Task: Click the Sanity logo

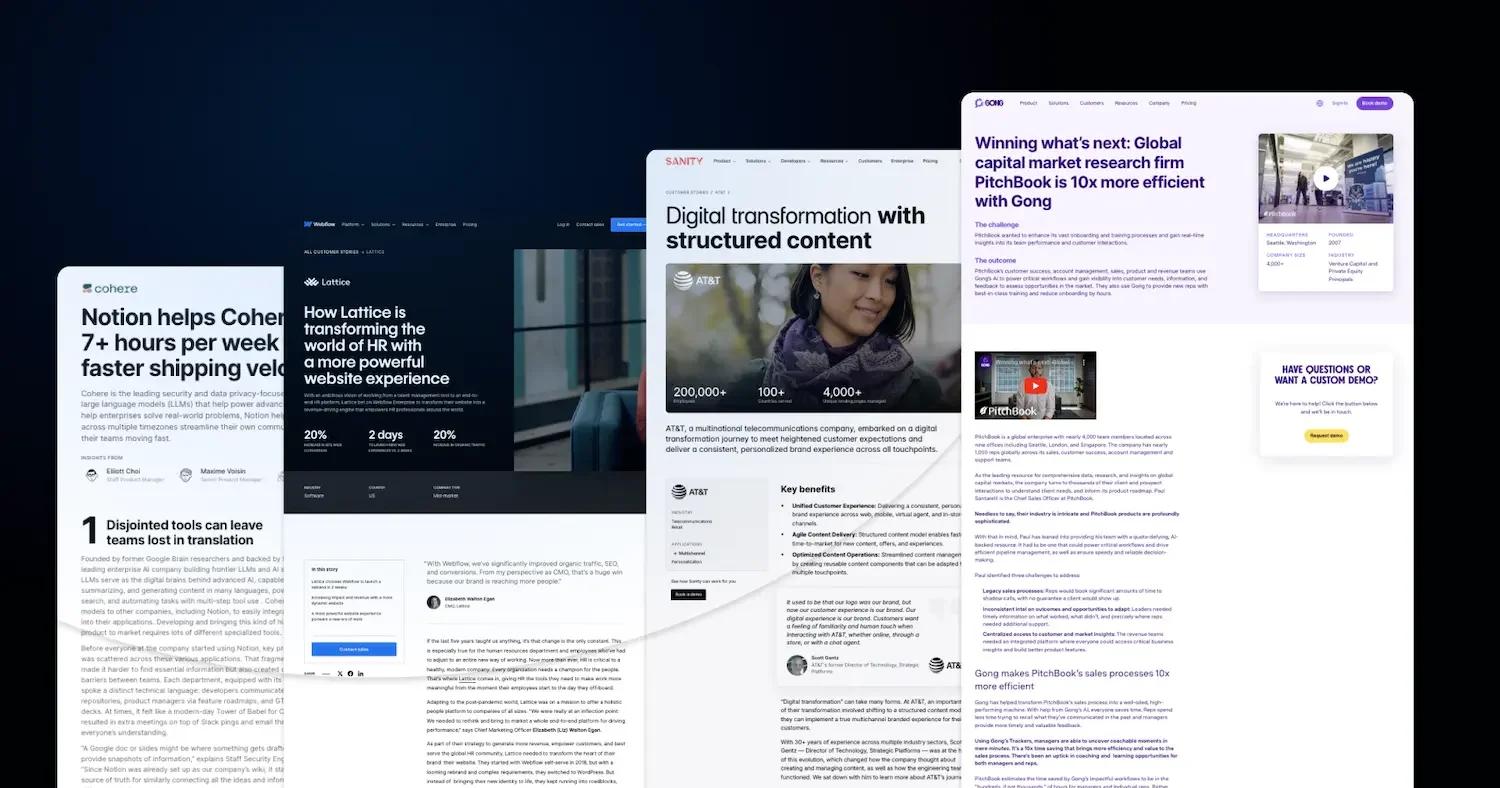Action: coord(683,160)
